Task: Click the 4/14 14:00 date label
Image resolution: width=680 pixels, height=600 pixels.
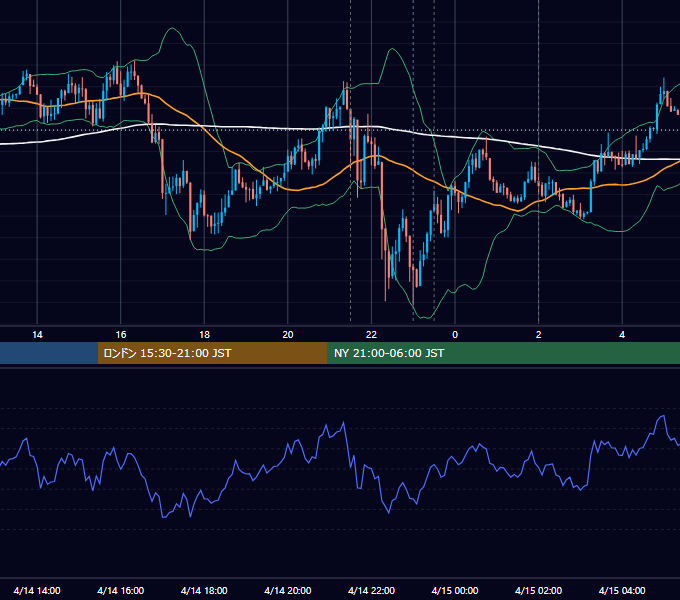Action: click(37, 590)
